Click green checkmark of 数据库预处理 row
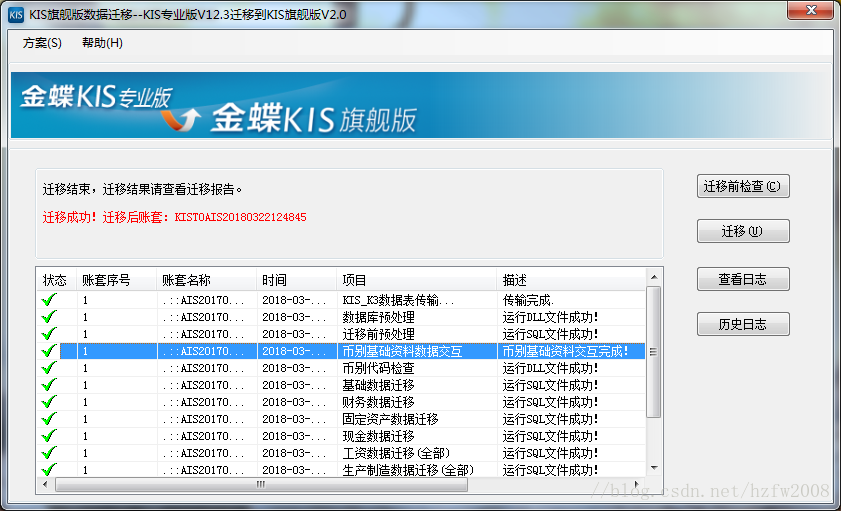Viewport: 841px width, 511px height. (49, 317)
